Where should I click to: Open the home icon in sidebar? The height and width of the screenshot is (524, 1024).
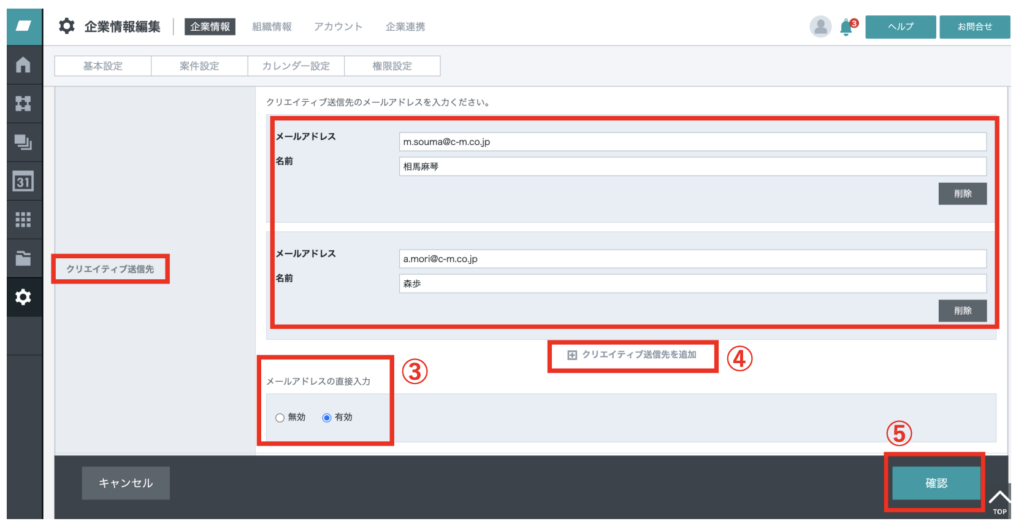coord(24,65)
